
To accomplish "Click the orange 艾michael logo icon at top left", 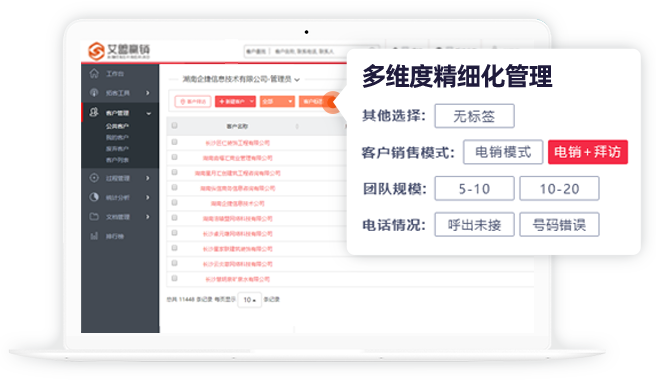I will (x=96, y=51).
